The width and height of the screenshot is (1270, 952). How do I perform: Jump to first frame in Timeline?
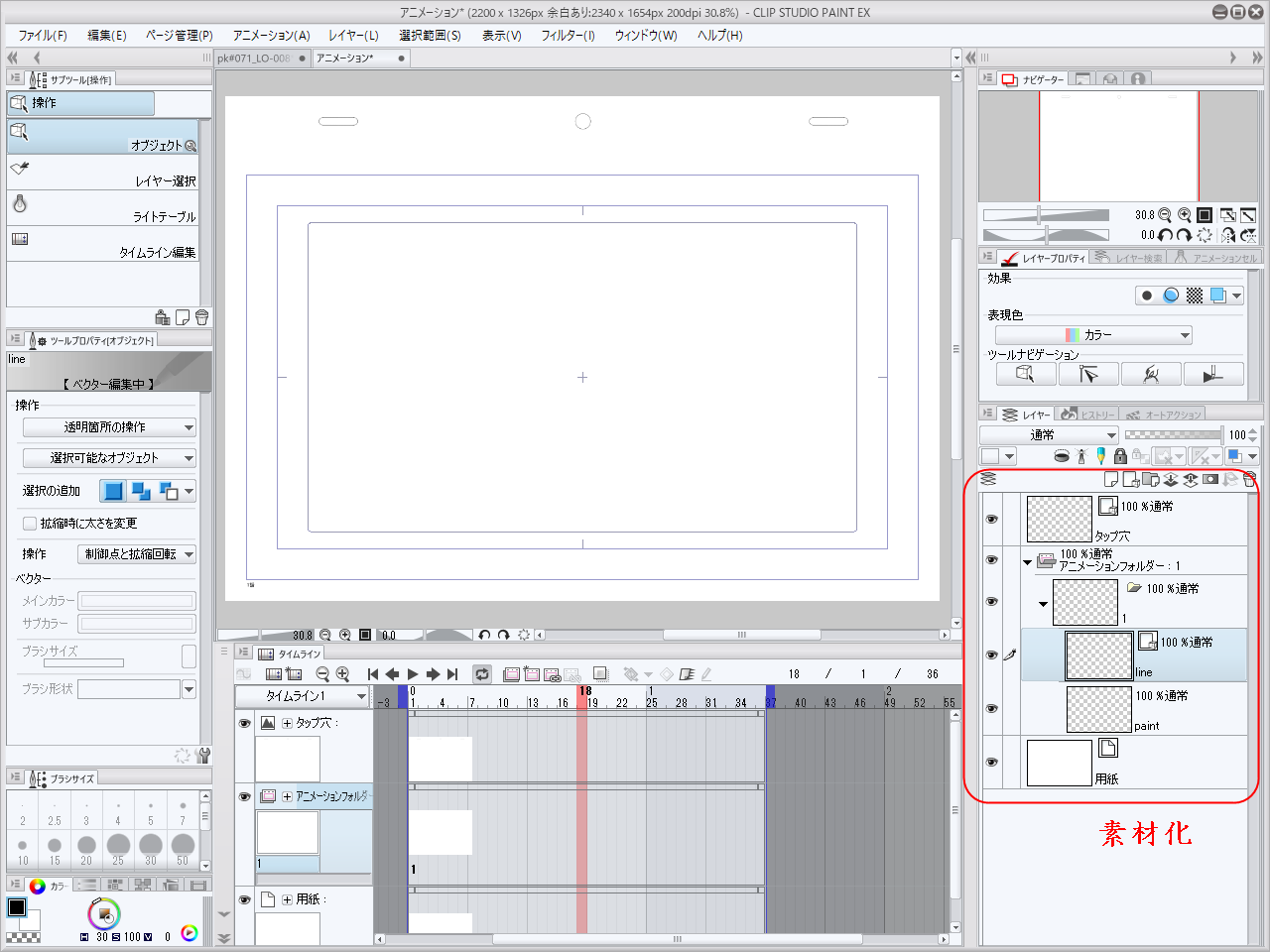point(373,674)
